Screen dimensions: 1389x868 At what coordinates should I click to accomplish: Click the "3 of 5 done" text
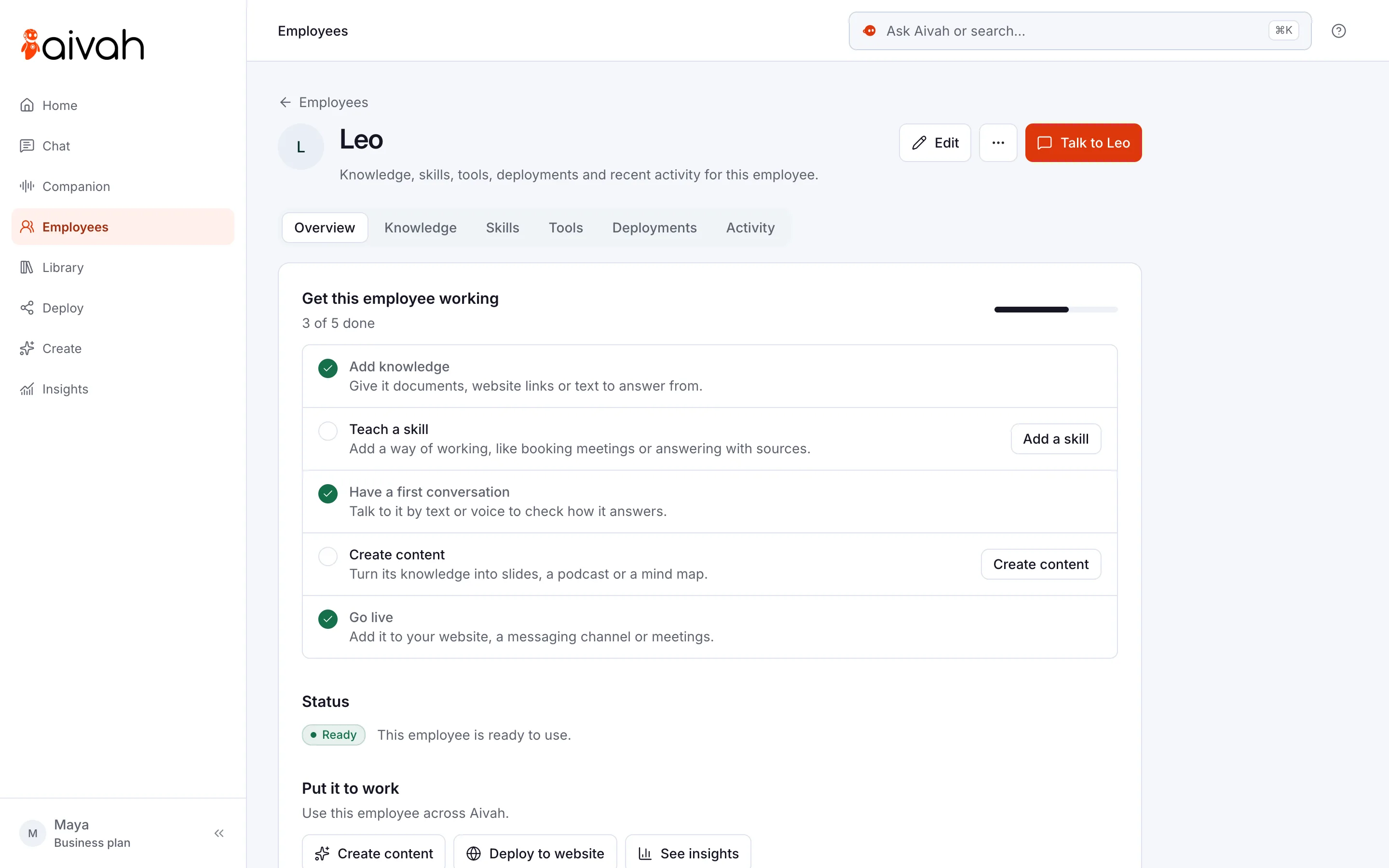tap(338, 323)
